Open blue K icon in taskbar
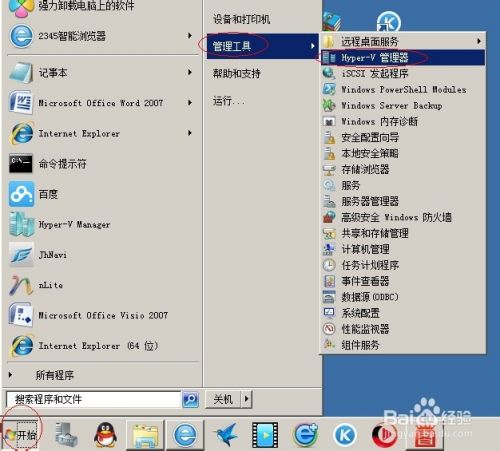This screenshot has height=451, width=500. [345, 435]
